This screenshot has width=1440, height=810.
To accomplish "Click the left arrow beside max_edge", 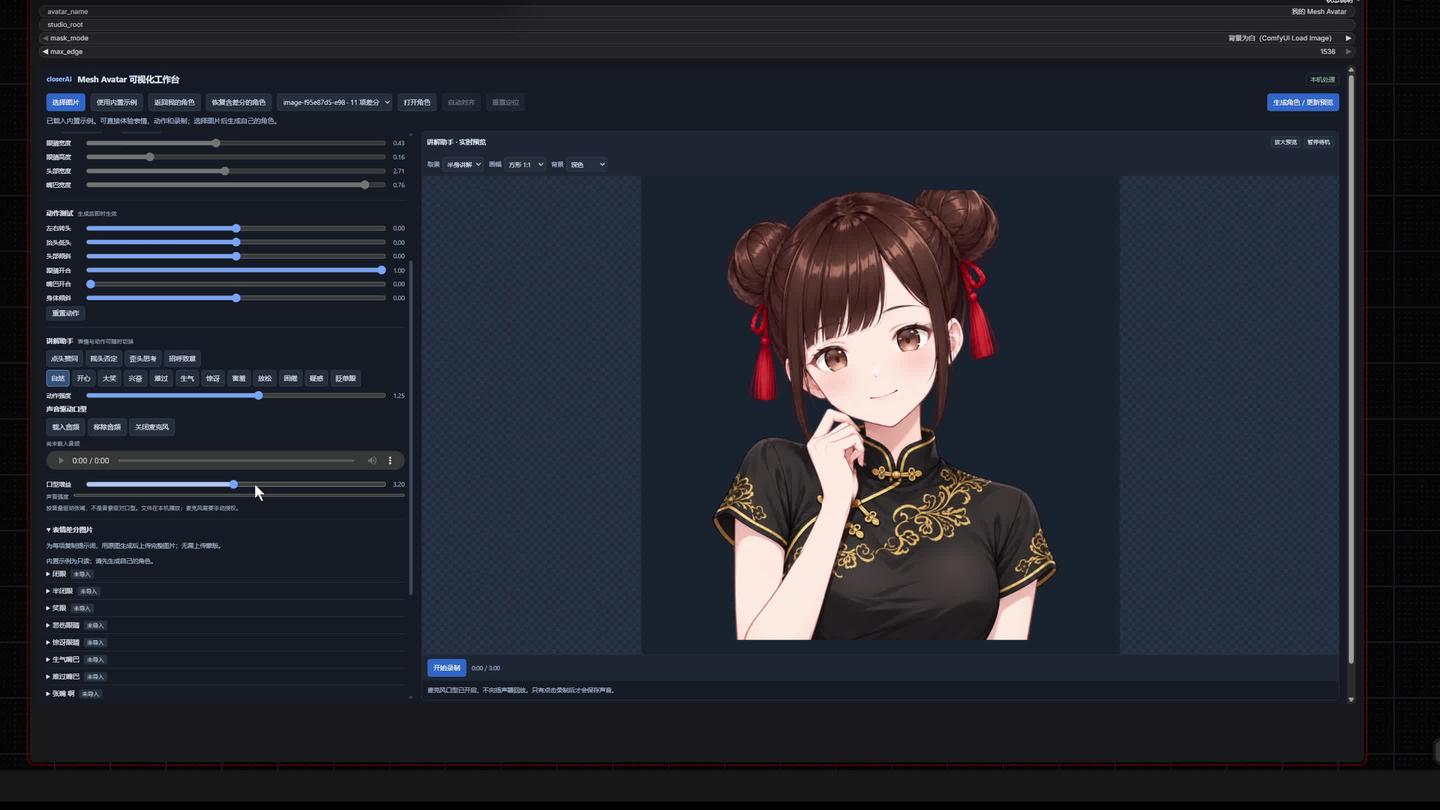I will click(x=45, y=52).
